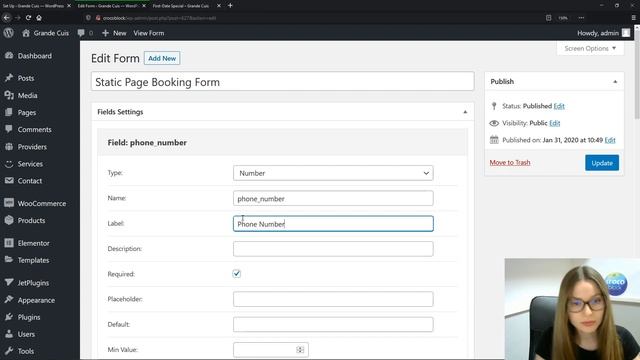
Task: Uncheck the Required checkbox
Action: 237,273
